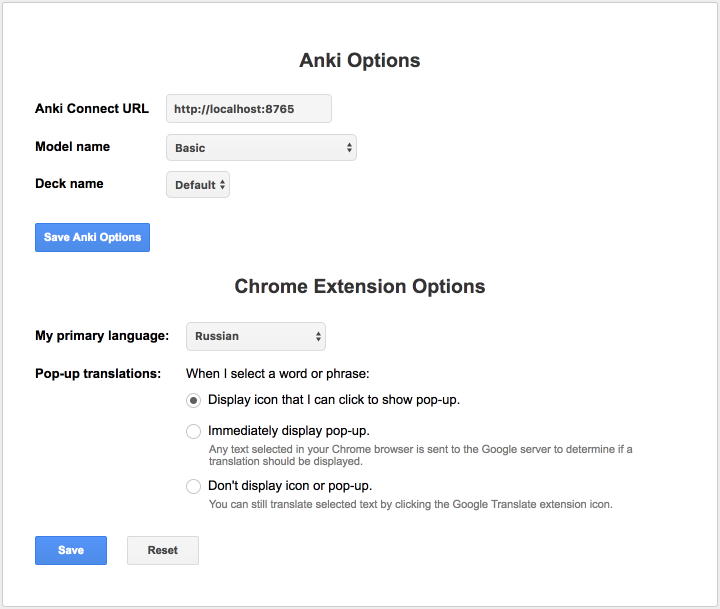Select 'Immediately display pop-up' radio button
Screen dimensions: 720x609
193,431
